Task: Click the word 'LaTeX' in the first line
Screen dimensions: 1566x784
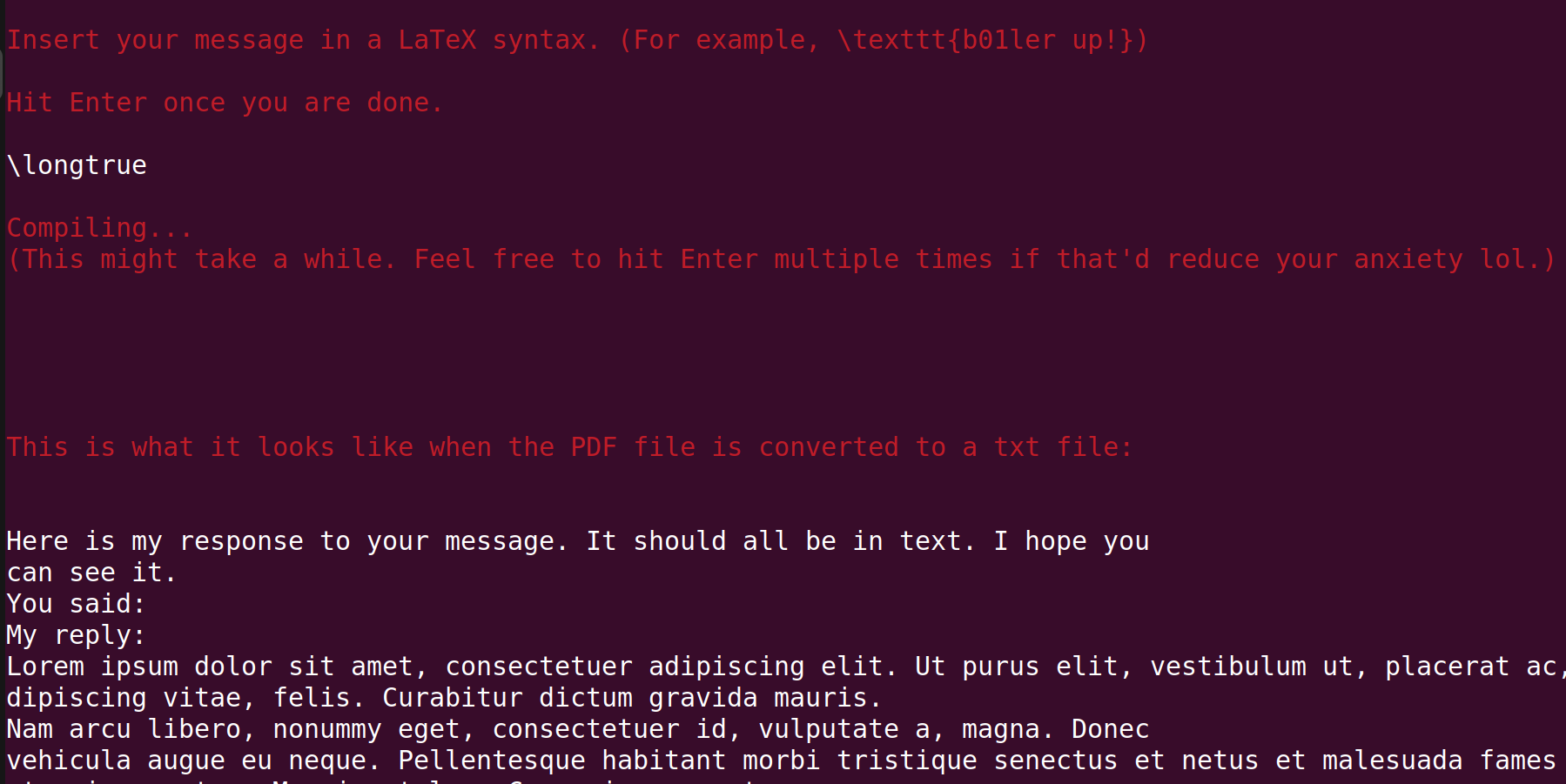Action: (437, 40)
